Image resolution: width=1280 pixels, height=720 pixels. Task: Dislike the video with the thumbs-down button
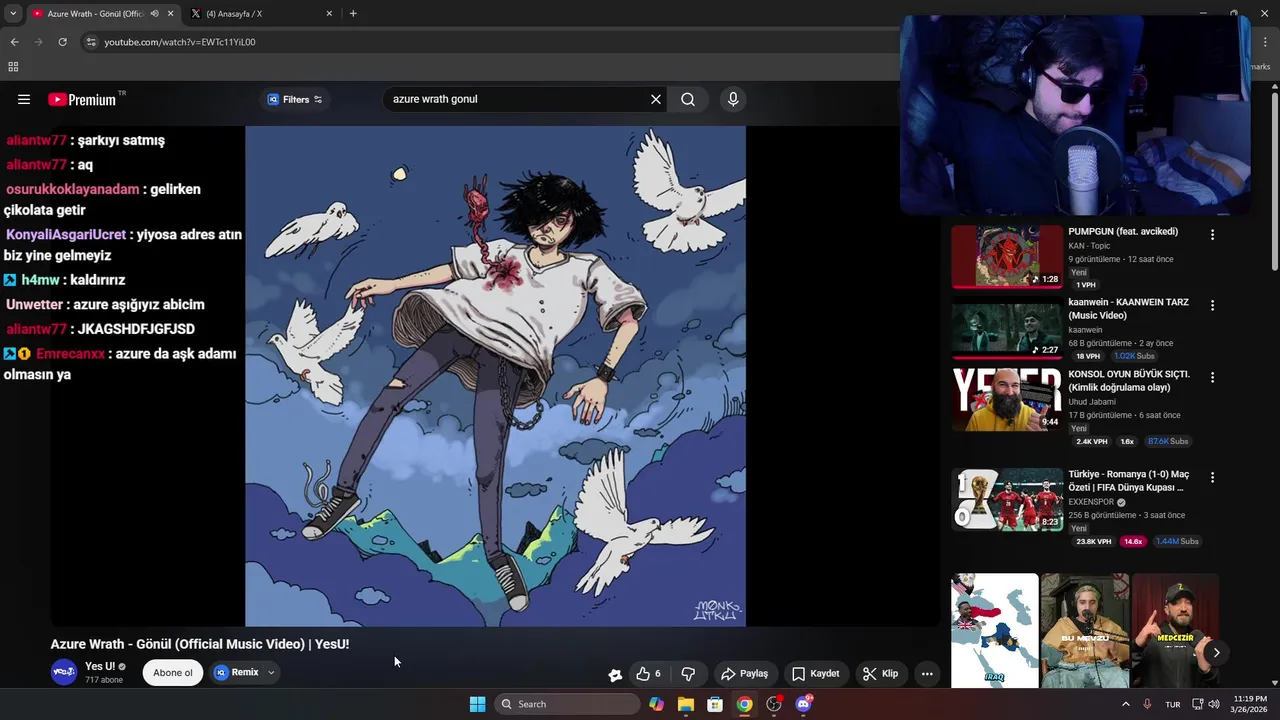point(688,673)
